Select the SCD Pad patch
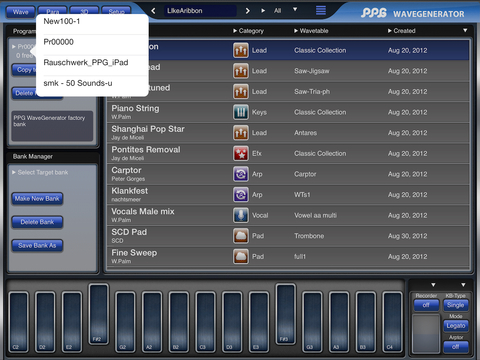This screenshot has height=360, width=480. tap(288, 236)
